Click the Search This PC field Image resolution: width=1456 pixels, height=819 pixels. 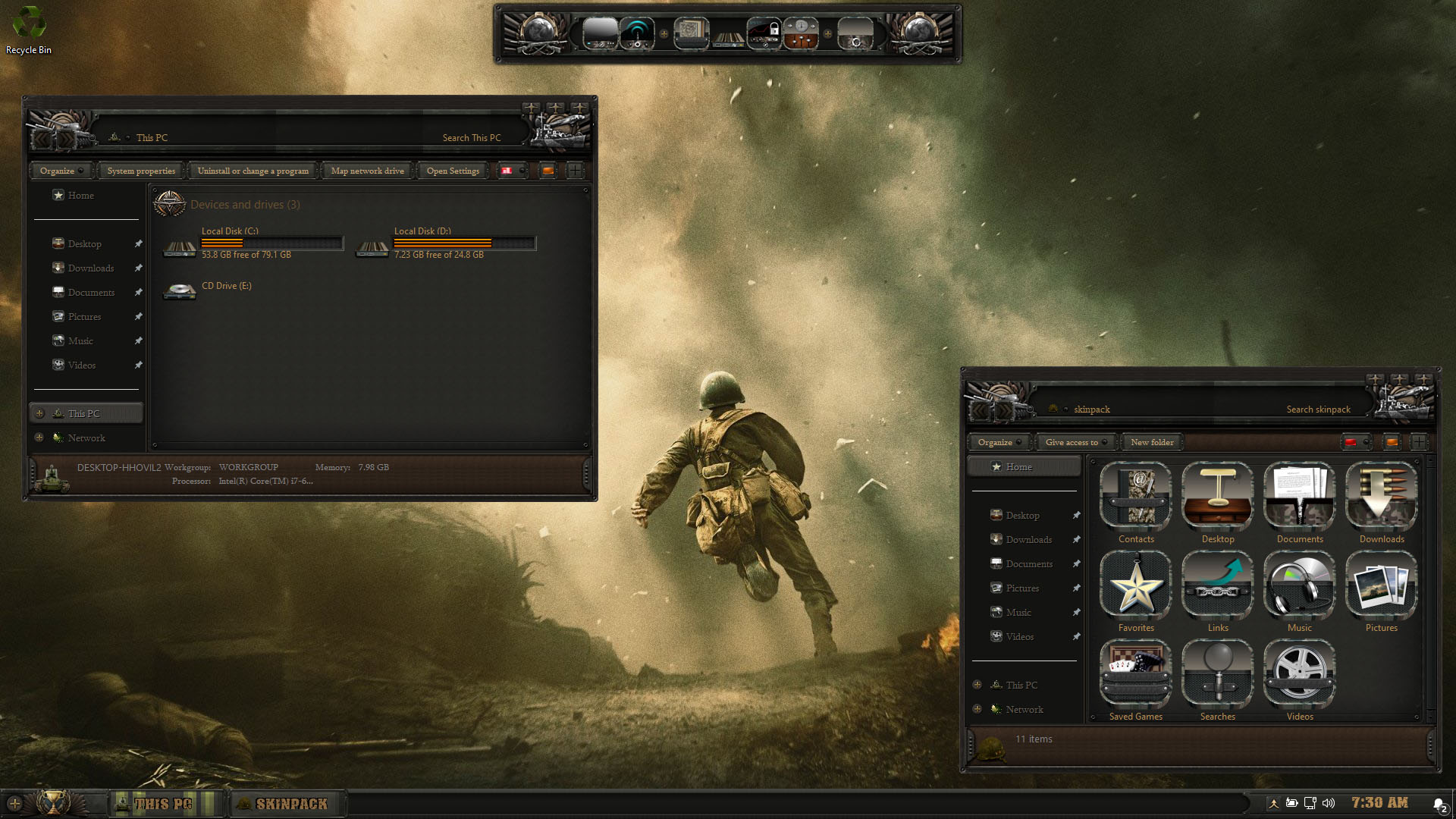[471, 138]
